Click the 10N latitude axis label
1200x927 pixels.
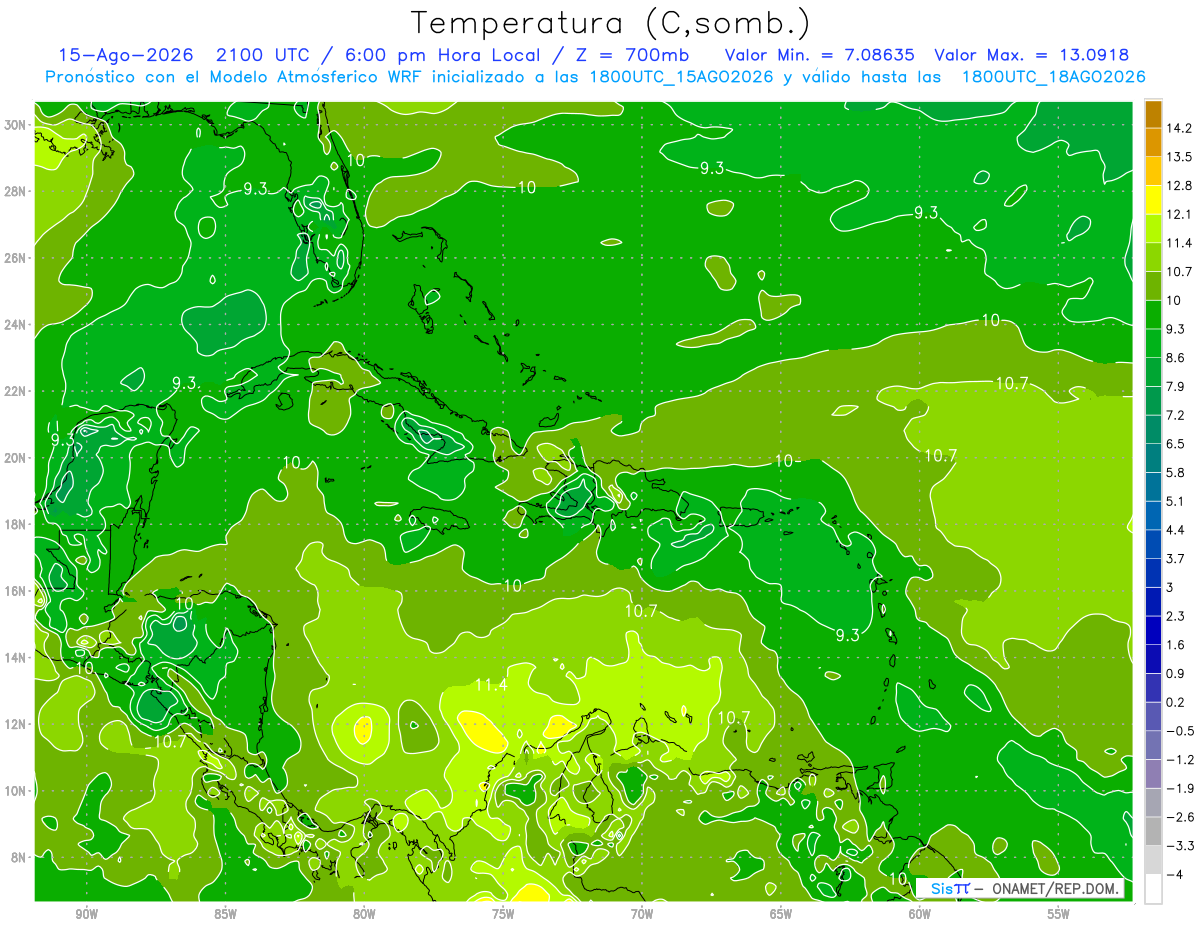15,790
